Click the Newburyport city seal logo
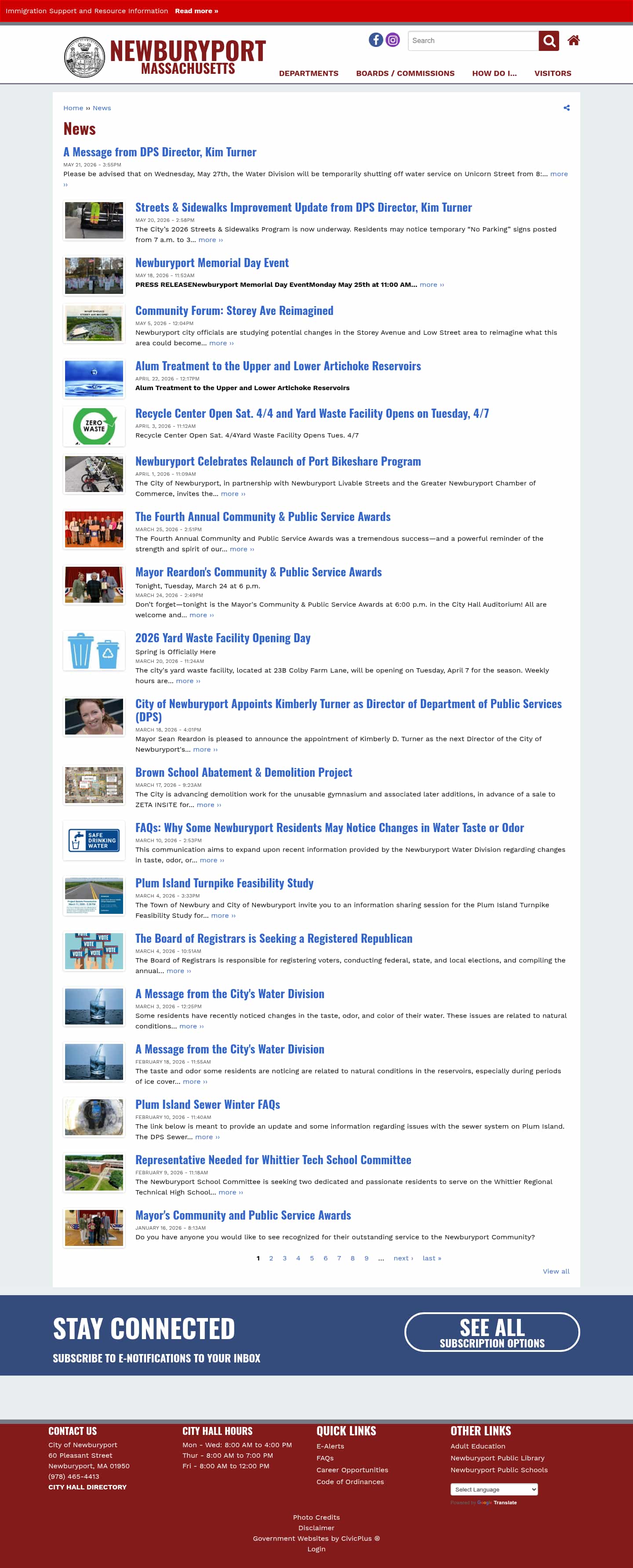This screenshot has height=1568, width=633. tap(84, 57)
